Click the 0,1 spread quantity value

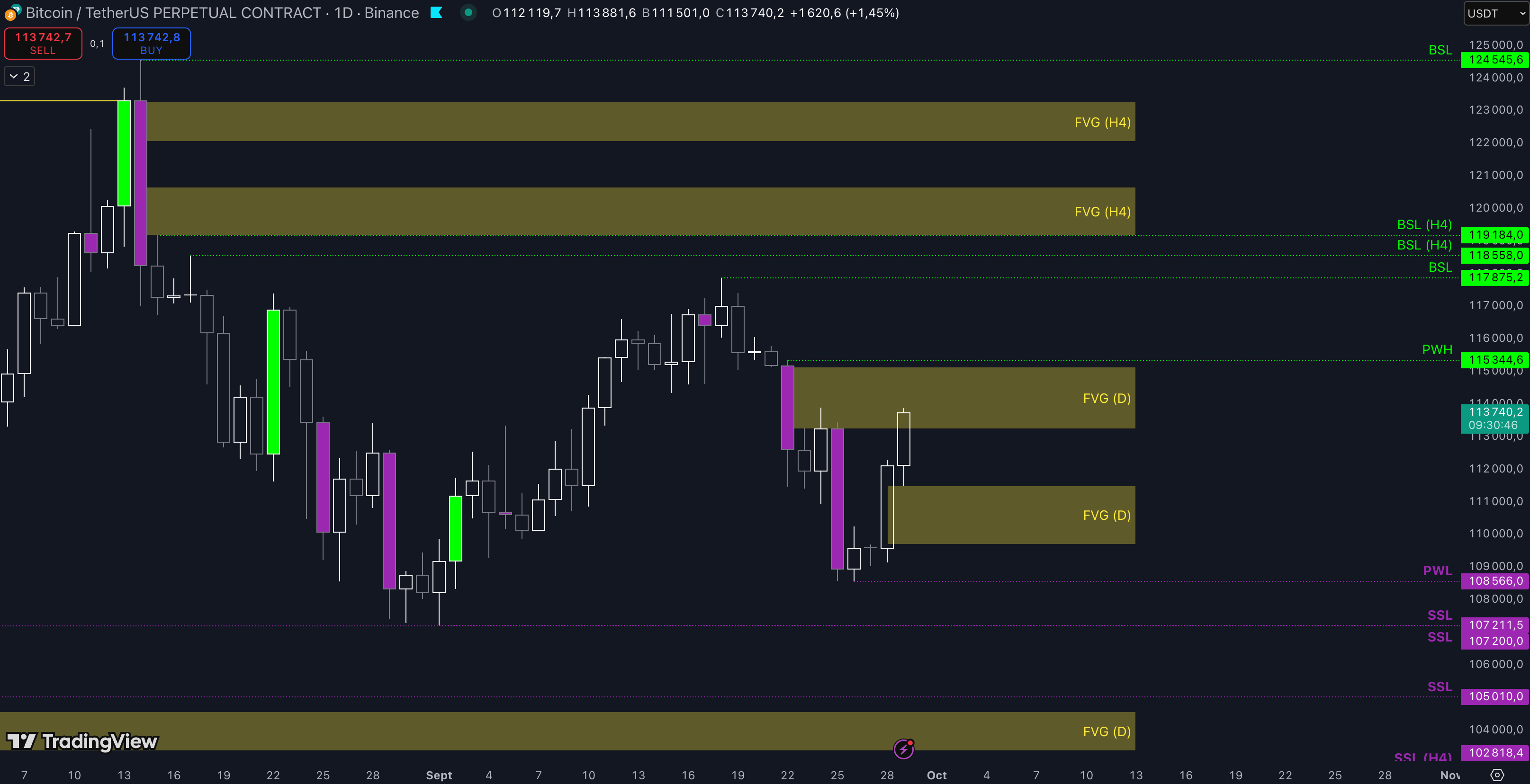[x=97, y=44]
